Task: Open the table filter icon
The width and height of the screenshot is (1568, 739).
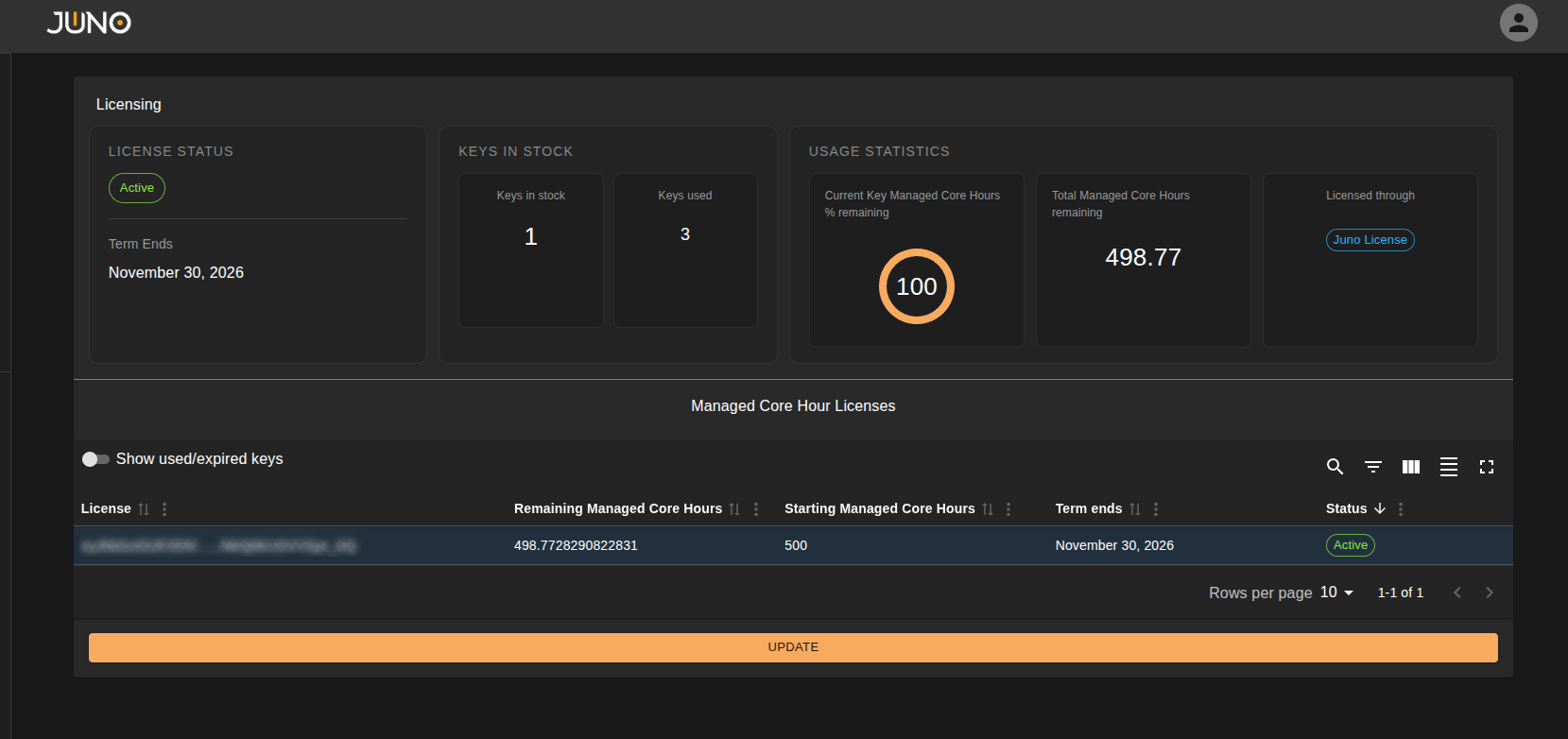Action: (1373, 467)
